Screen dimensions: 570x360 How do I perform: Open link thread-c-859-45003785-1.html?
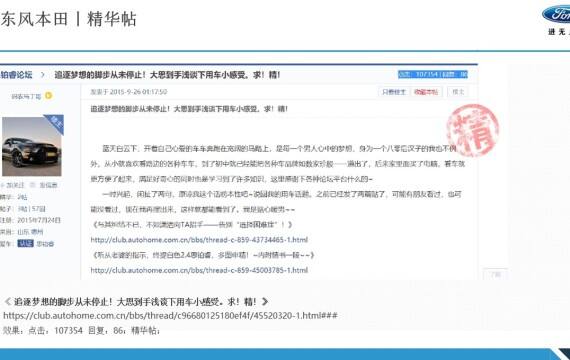pyautogui.click(x=199, y=270)
